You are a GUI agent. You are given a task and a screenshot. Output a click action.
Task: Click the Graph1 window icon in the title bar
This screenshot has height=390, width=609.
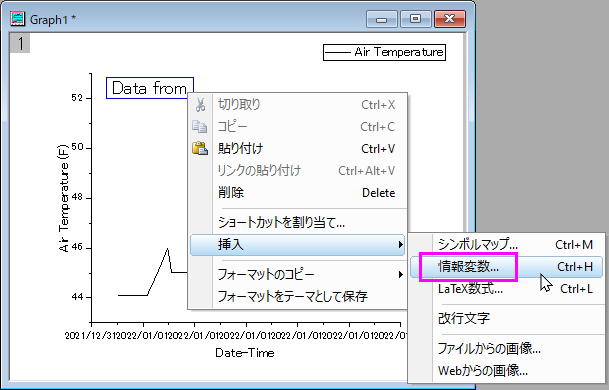click(x=18, y=19)
